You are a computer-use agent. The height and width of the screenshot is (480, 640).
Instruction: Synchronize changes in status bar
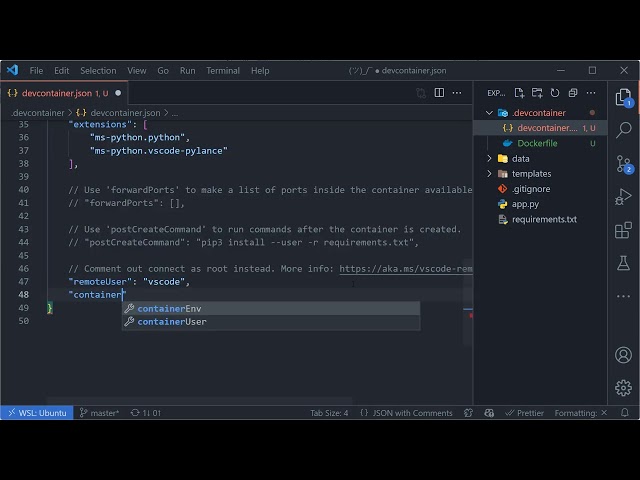pos(145,413)
